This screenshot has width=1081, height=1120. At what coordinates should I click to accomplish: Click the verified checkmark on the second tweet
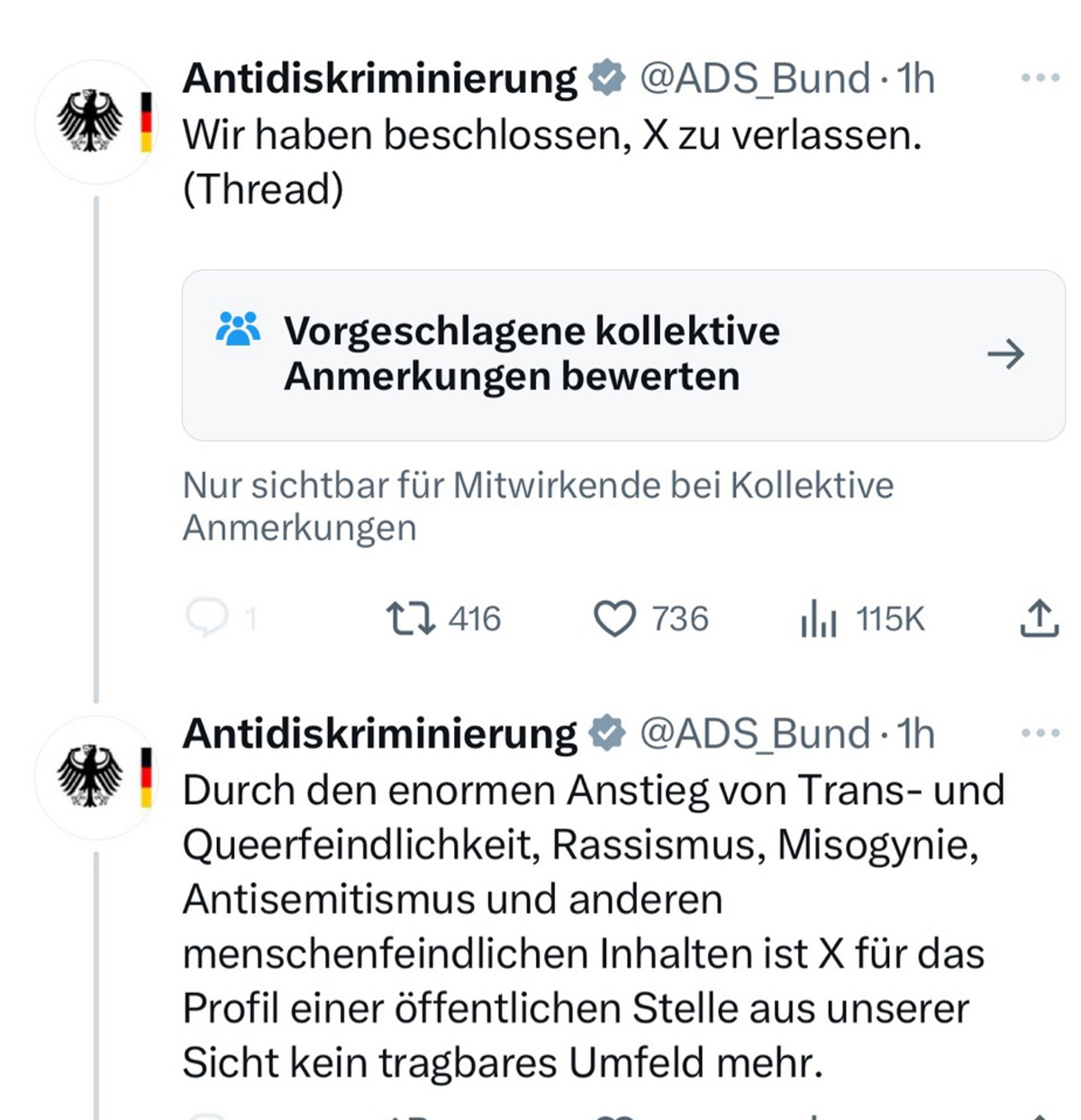click(606, 733)
